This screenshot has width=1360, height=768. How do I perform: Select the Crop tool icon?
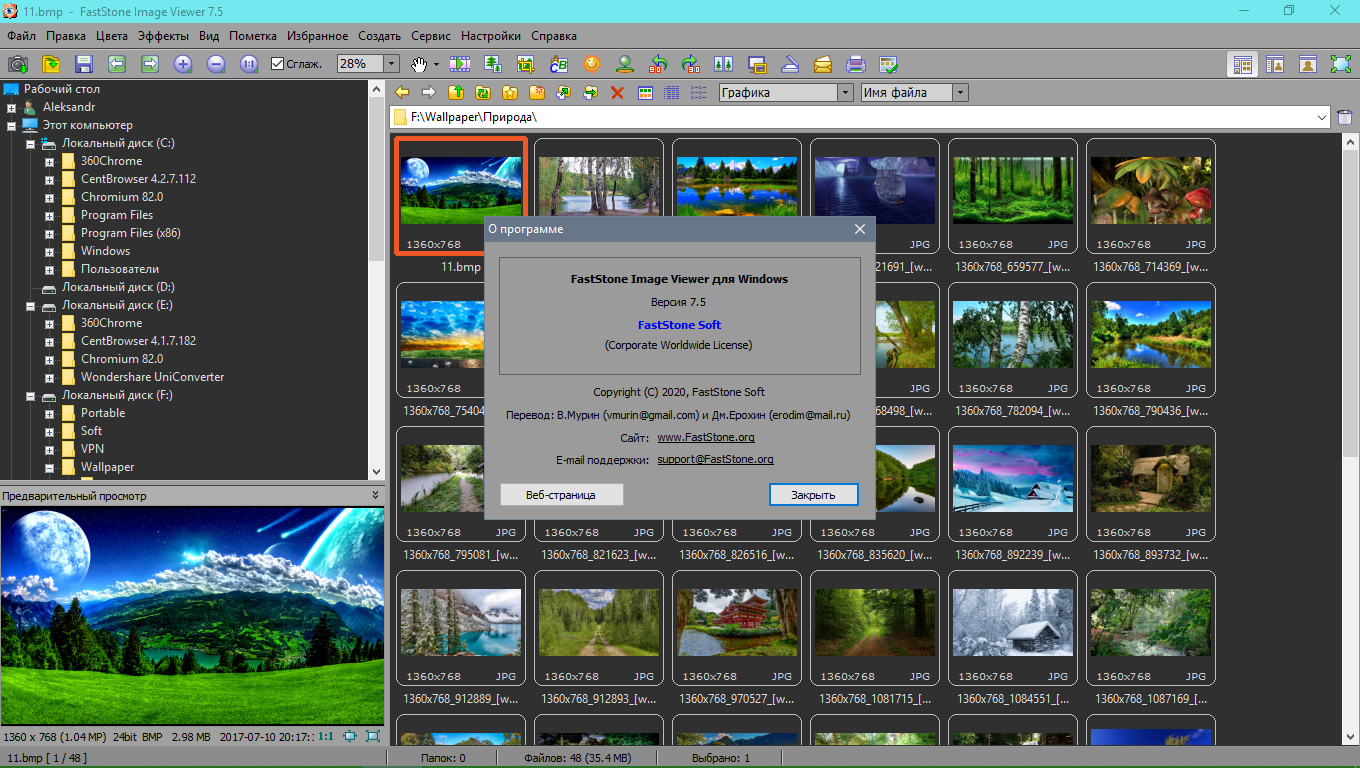coord(526,64)
